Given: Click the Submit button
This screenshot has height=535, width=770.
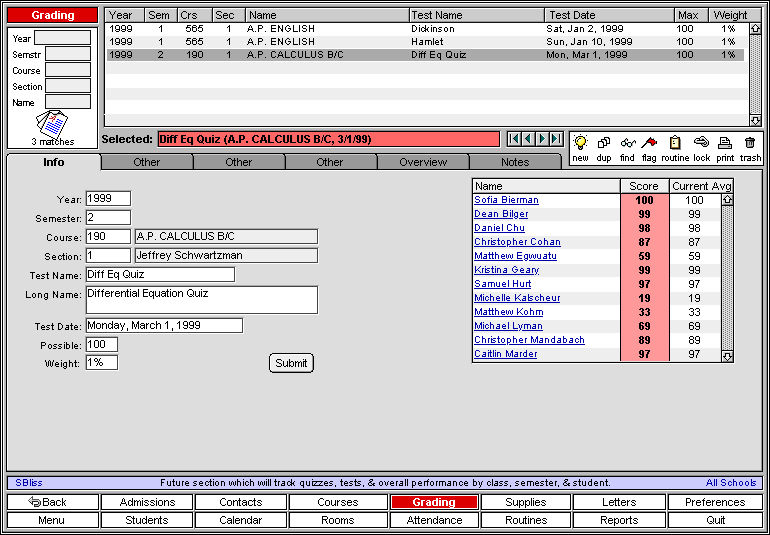Looking at the screenshot, I should click(291, 363).
